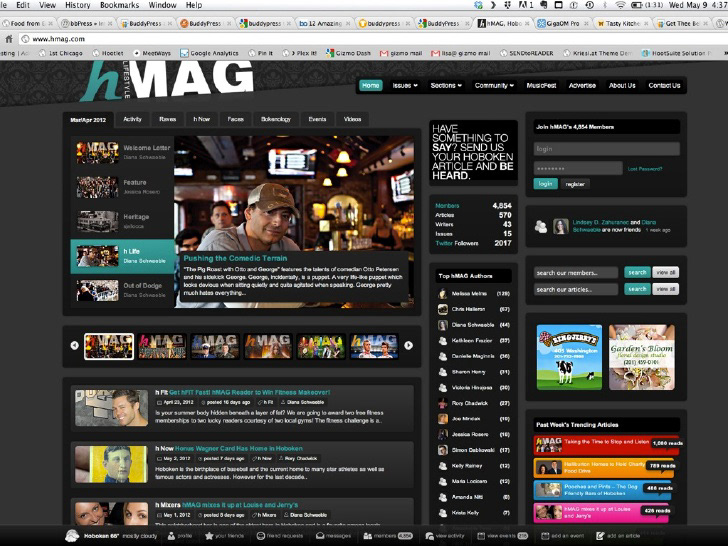This screenshot has height=546, width=728.
Task: Click the Ben & Jerry's advertisement
Action: pyautogui.click(x=569, y=357)
